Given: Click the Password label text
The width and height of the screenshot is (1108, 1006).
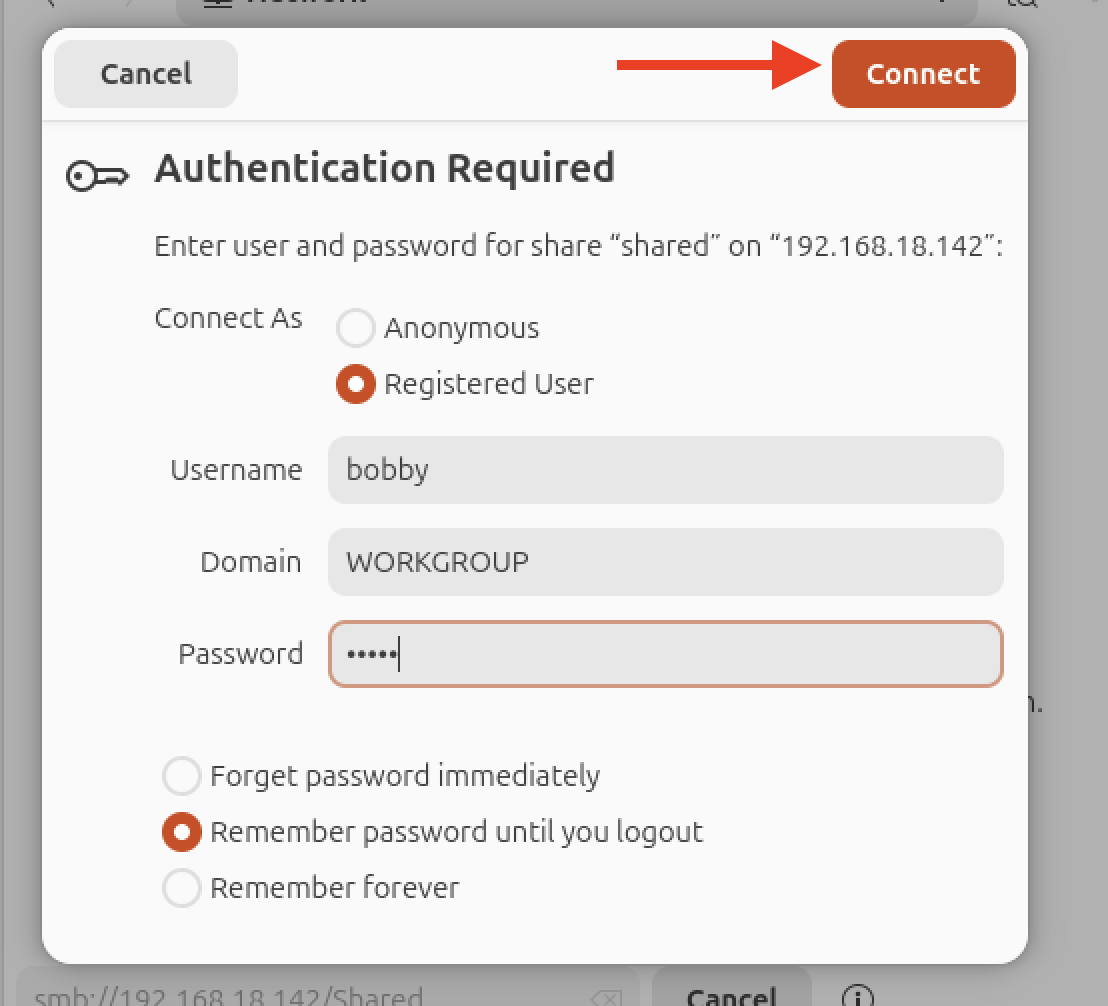Looking at the screenshot, I should [240, 654].
